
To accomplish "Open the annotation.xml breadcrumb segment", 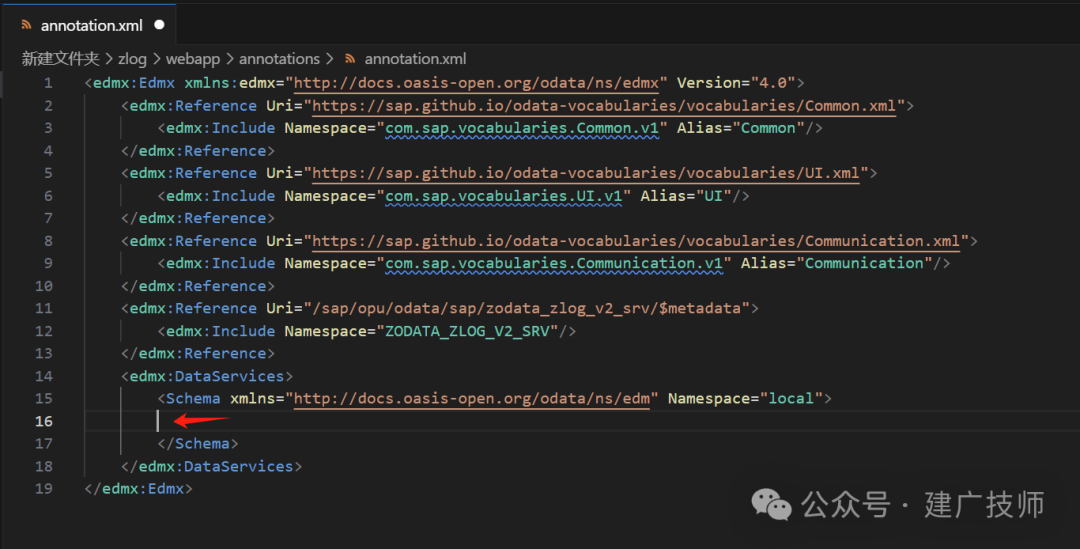I will [x=415, y=59].
